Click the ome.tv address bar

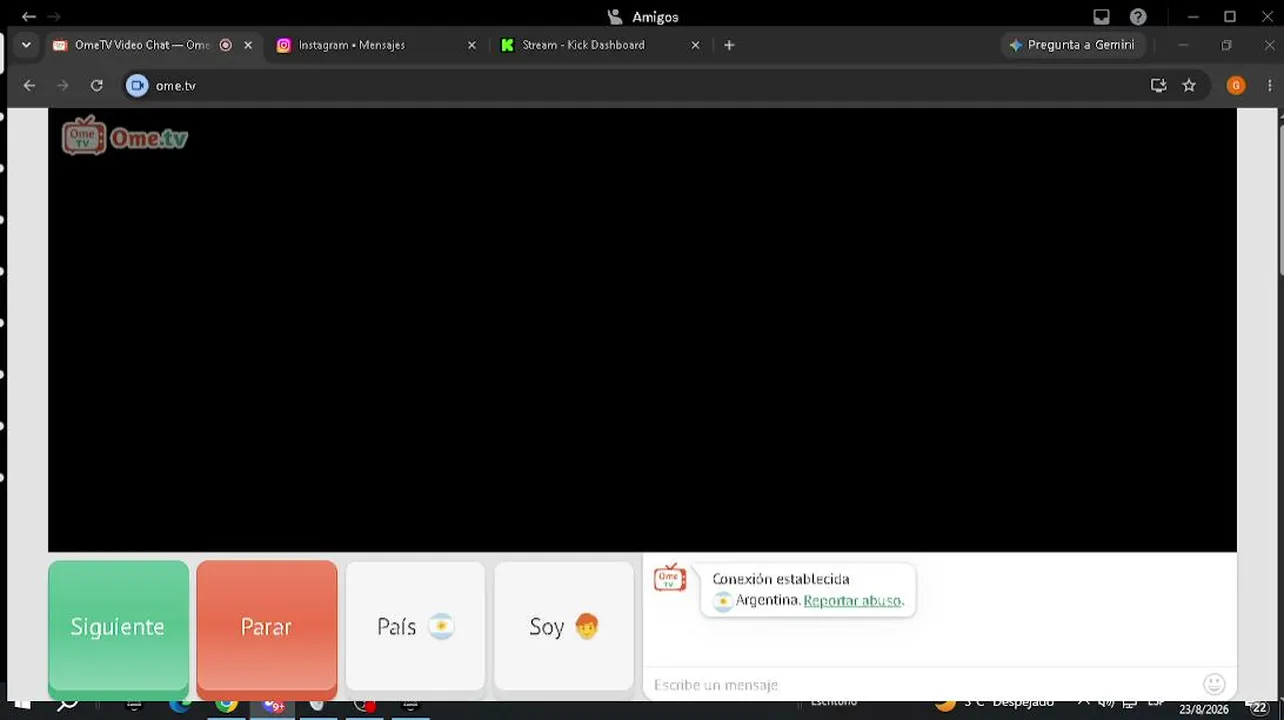point(640,86)
